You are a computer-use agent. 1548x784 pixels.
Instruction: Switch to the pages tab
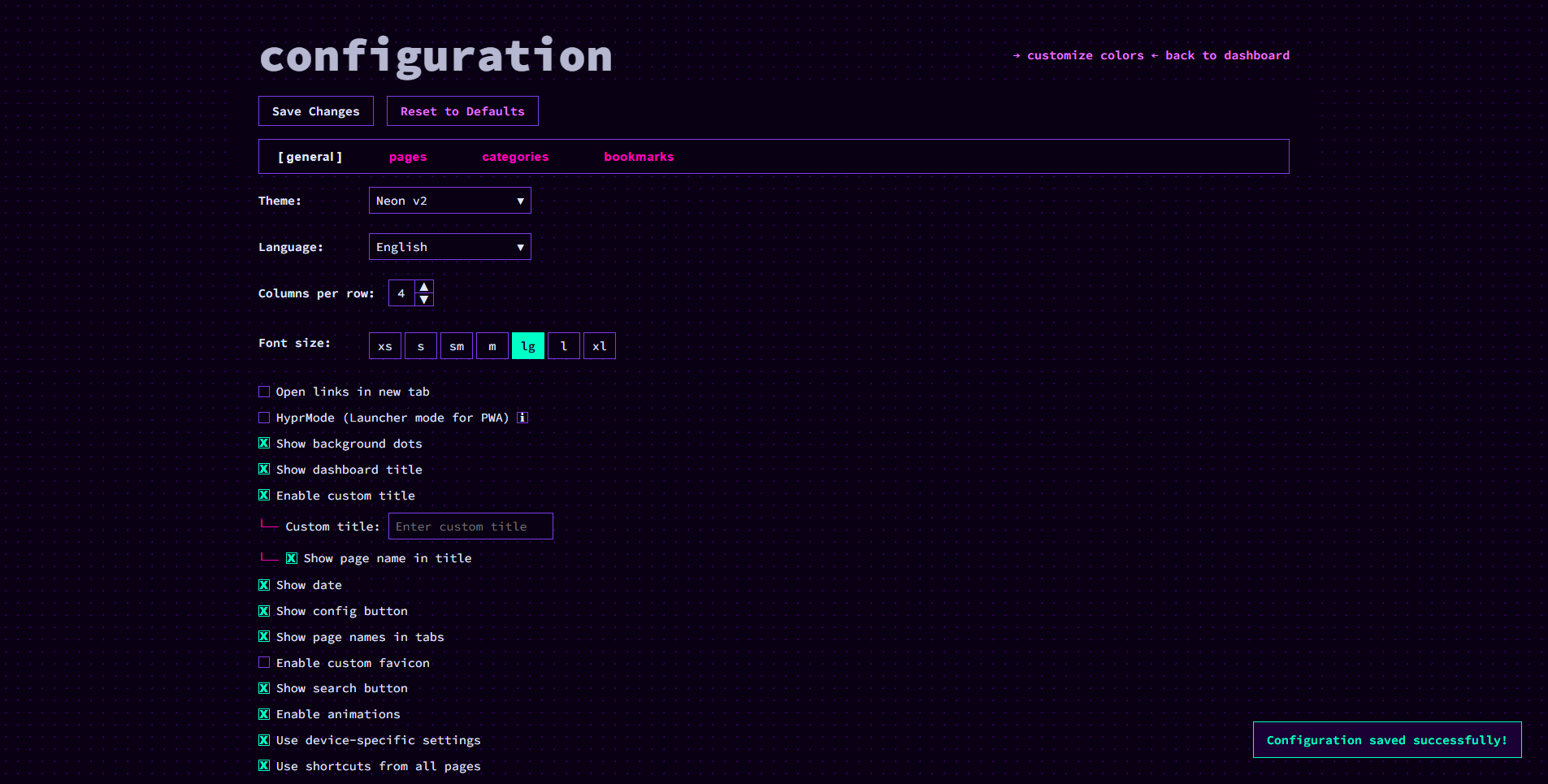coord(408,157)
